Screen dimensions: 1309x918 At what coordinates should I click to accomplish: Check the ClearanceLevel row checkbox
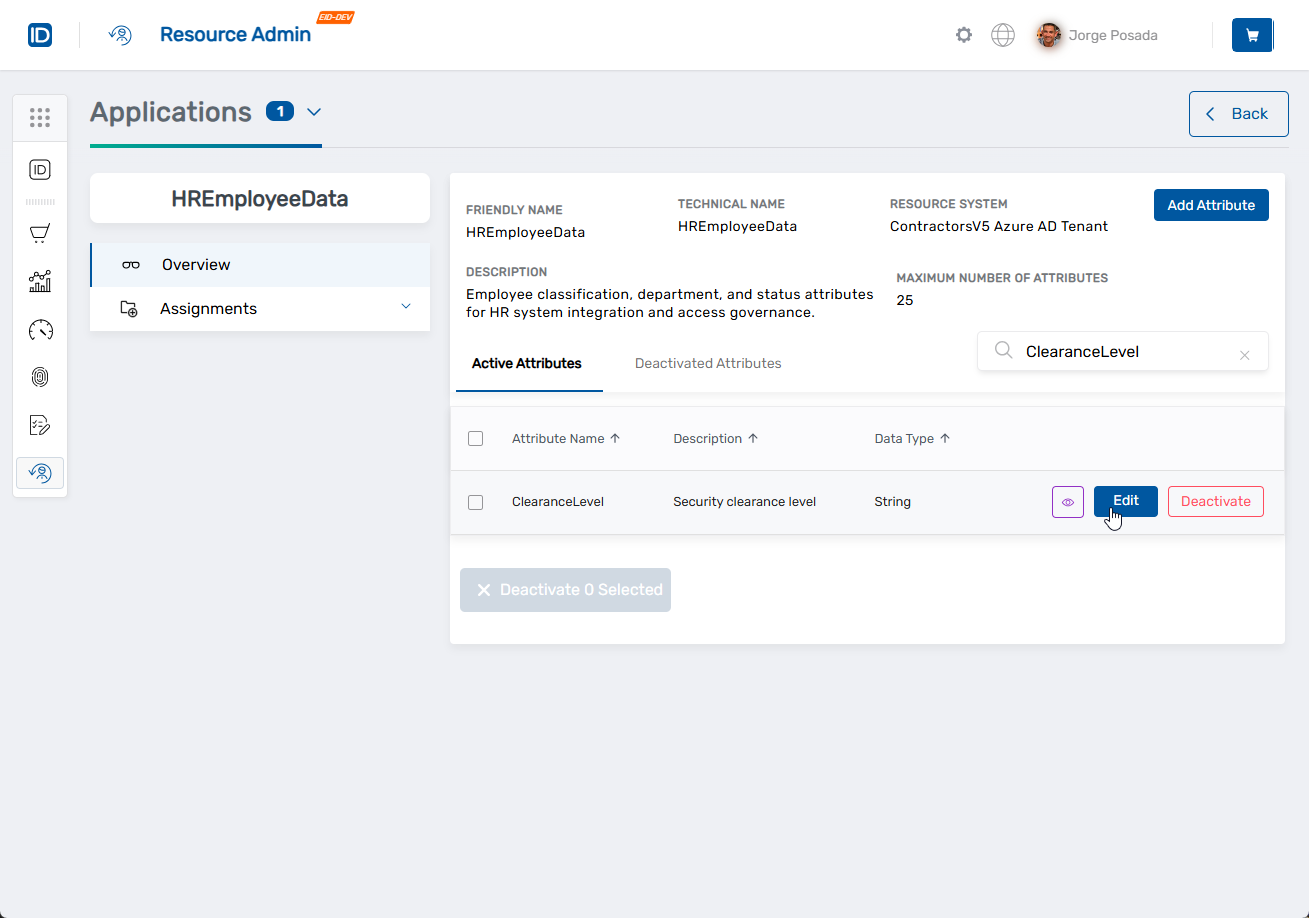pos(476,502)
